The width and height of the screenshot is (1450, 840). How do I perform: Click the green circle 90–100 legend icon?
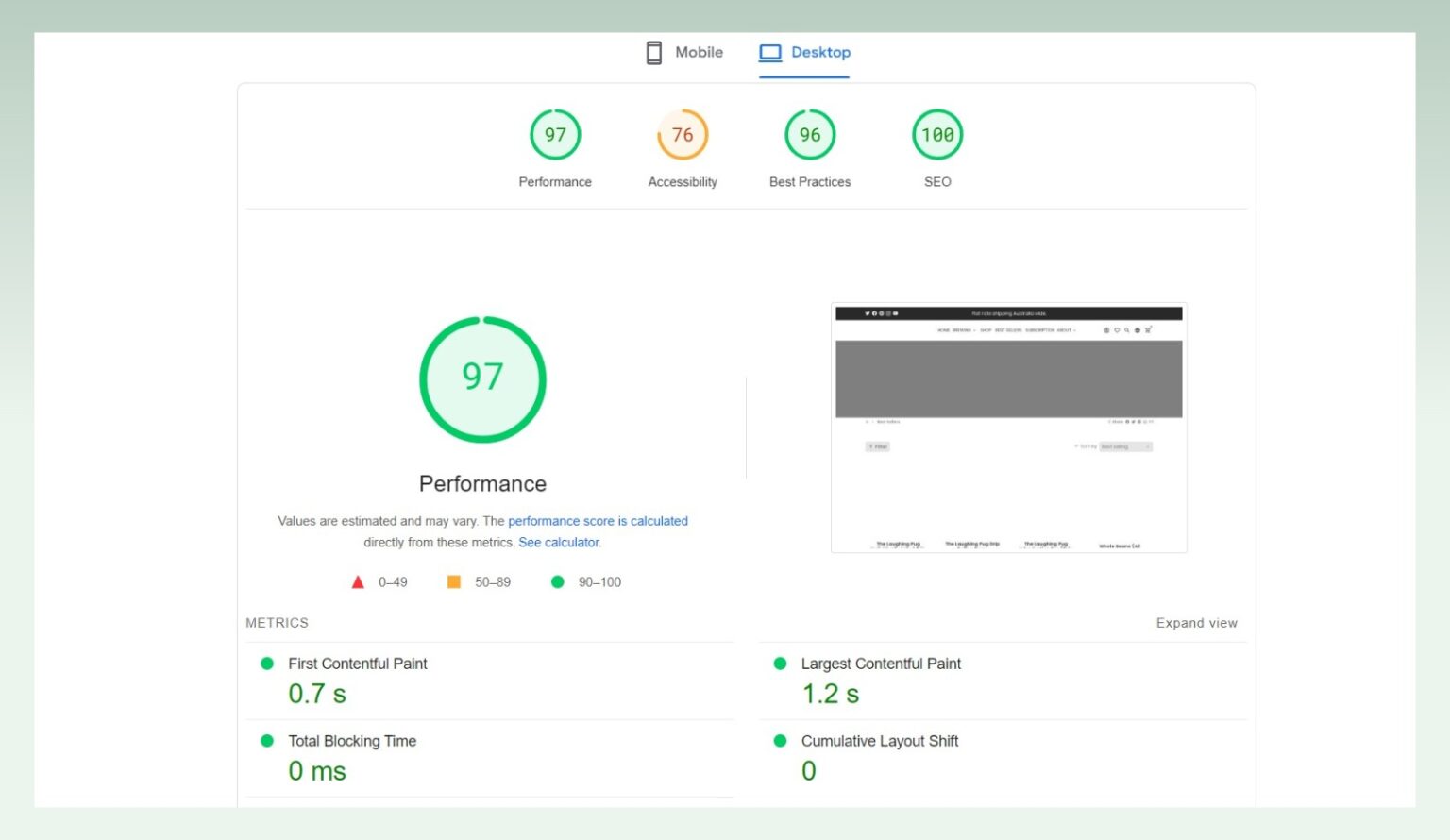pyautogui.click(x=558, y=582)
